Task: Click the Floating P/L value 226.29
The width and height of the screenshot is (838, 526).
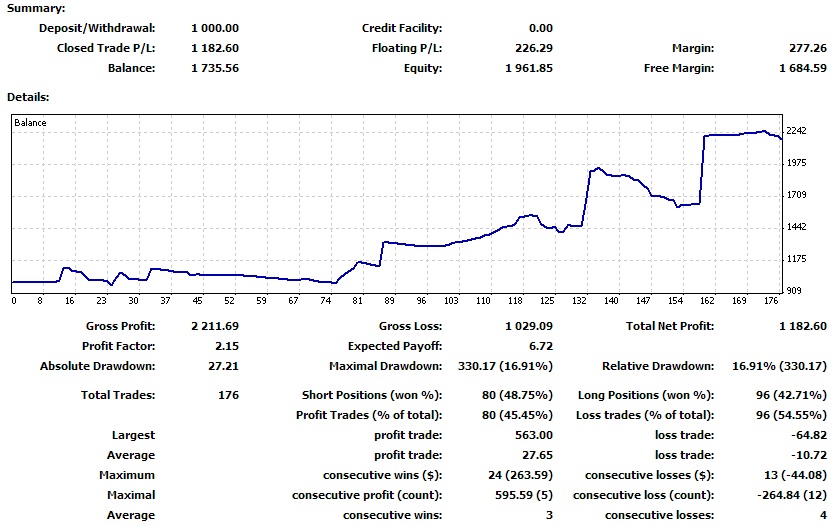Action: (534, 48)
